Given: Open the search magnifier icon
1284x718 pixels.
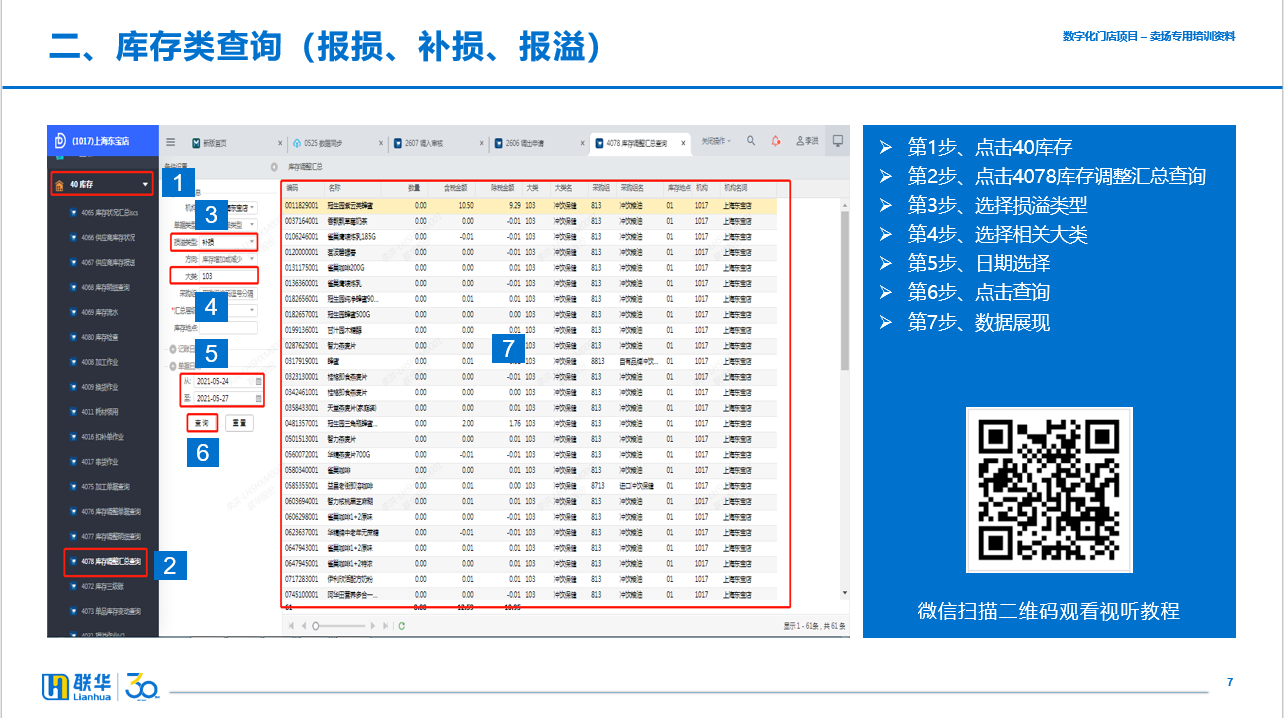Looking at the screenshot, I should (751, 142).
